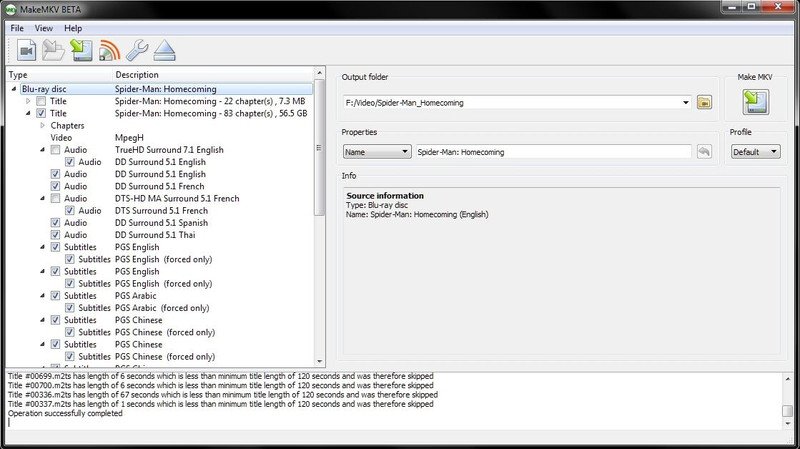
Task: Collapse TrueHD Surround 7.1 English audio node
Action: (x=42, y=149)
